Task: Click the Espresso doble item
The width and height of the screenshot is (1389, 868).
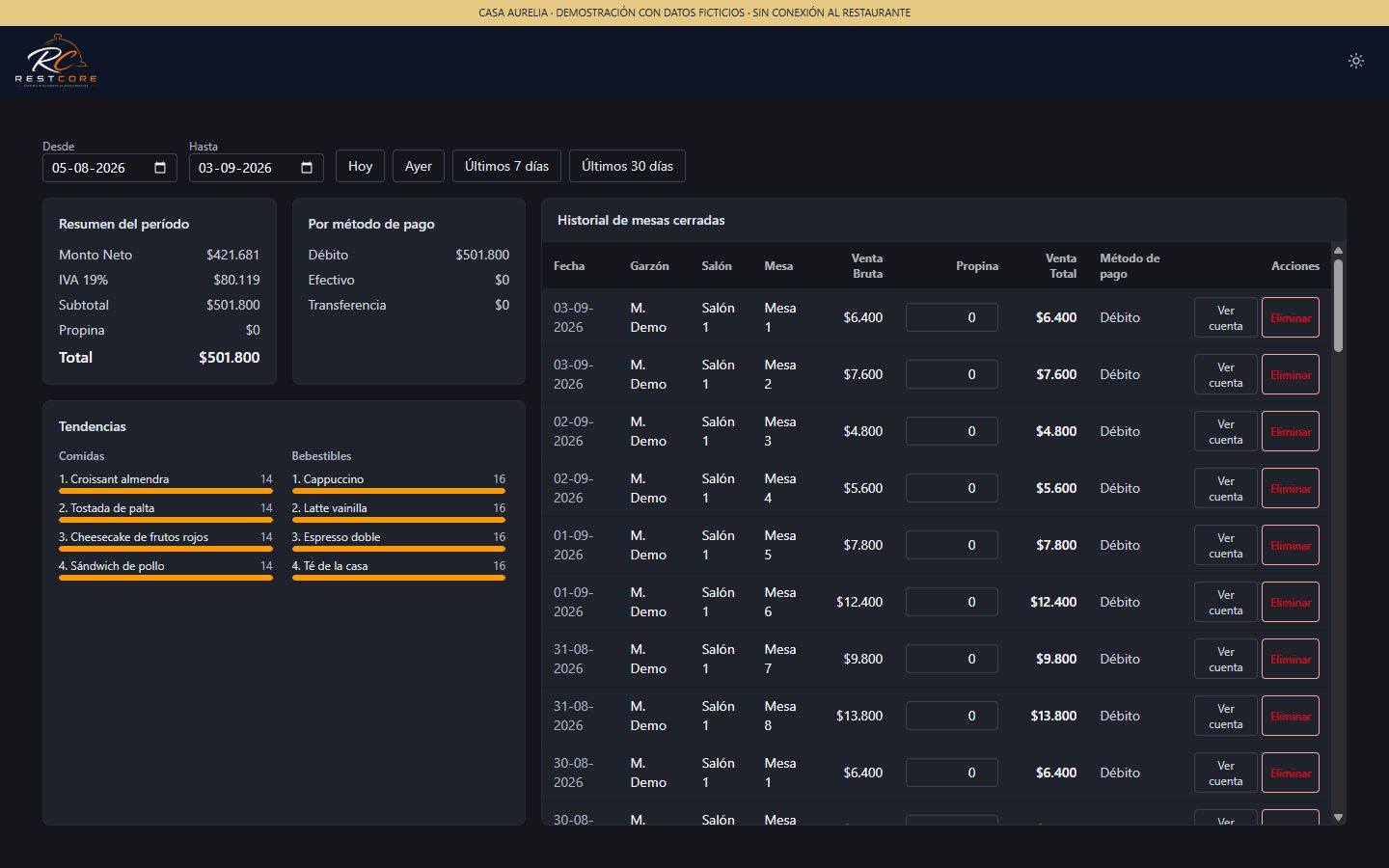Action: 337,537
